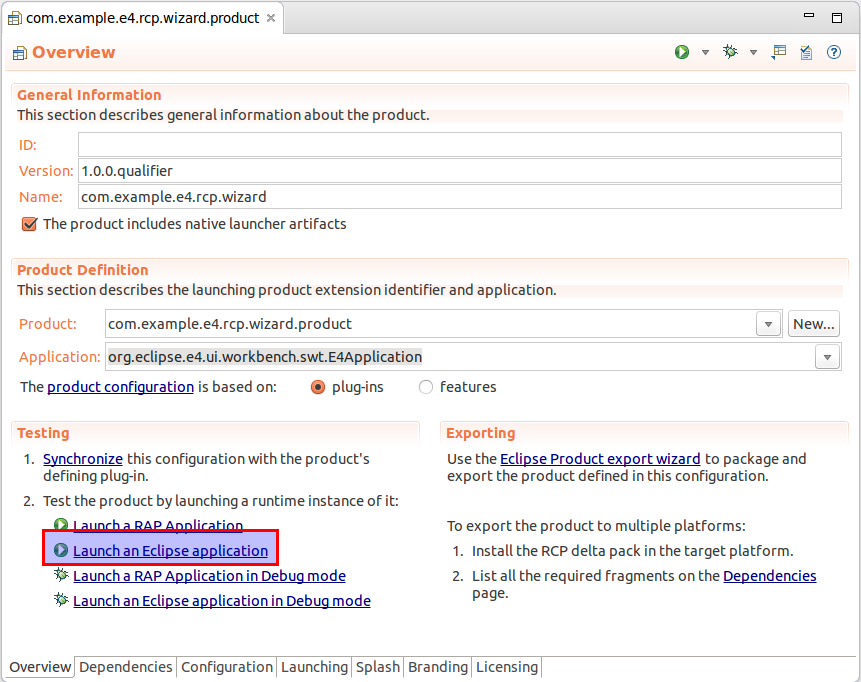Select the features radio button
Screen dimensions: 861x682
[426, 387]
